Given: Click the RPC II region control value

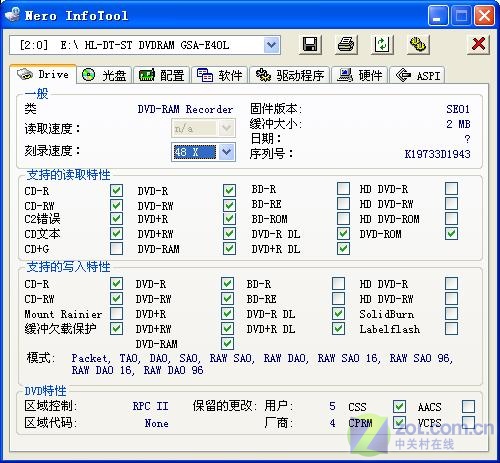Looking at the screenshot, I should (150, 406).
